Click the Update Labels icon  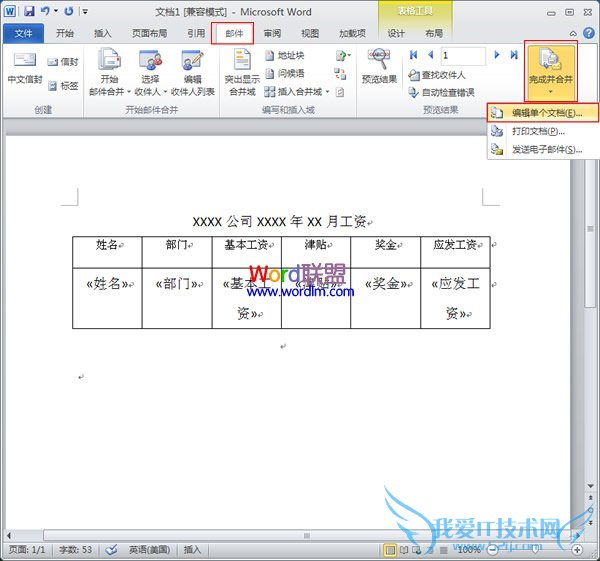(x=340, y=92)
